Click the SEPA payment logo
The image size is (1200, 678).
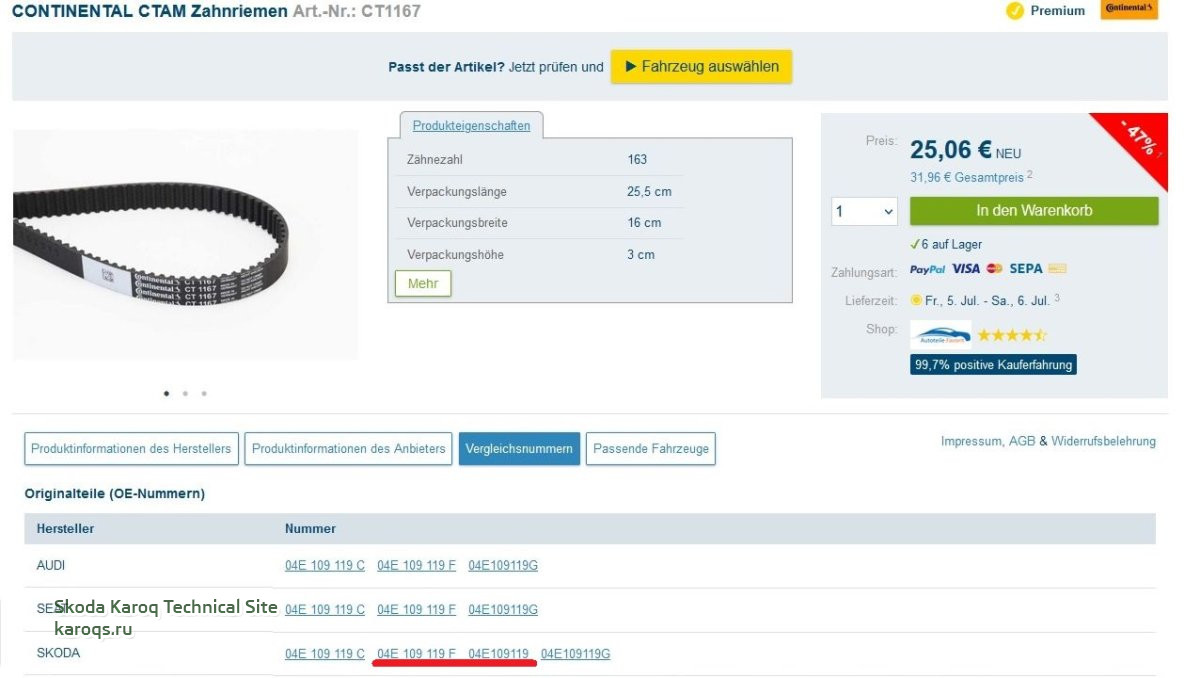[x=1026, y=269]
